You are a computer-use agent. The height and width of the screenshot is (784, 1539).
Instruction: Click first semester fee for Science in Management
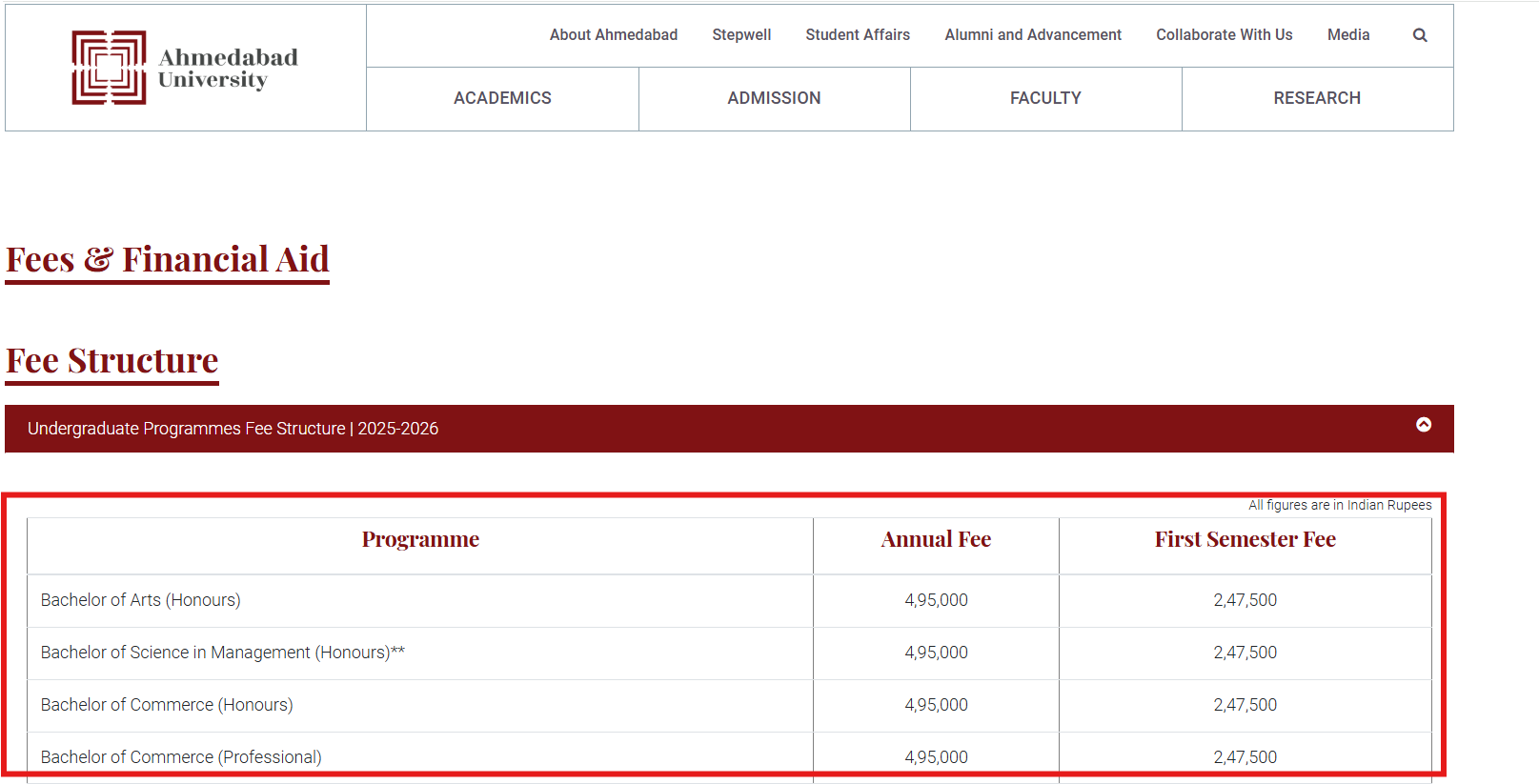(1245, 653)
